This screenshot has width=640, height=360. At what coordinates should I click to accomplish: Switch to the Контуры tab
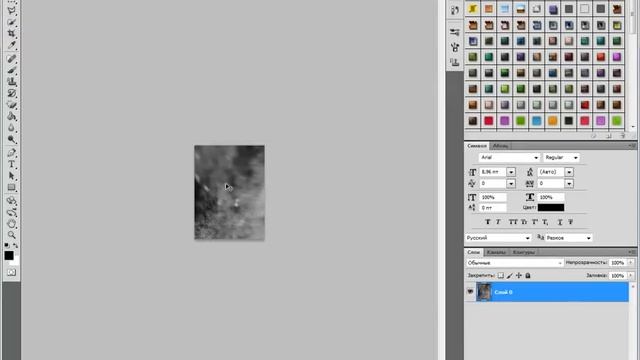click(x=524, y=252)
